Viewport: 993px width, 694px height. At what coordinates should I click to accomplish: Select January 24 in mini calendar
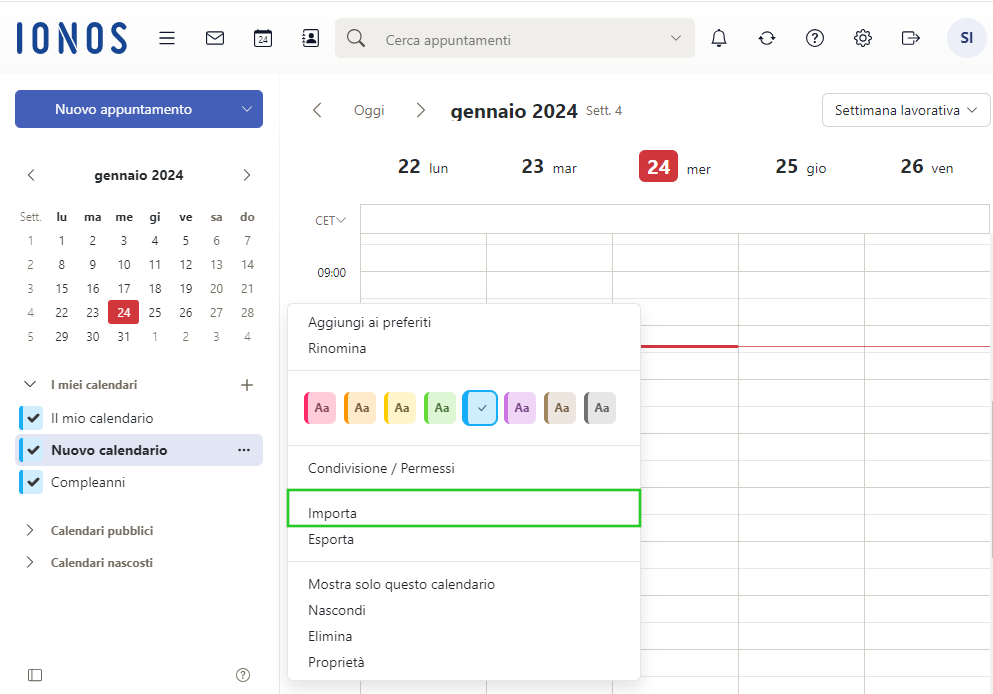(123, 312)
